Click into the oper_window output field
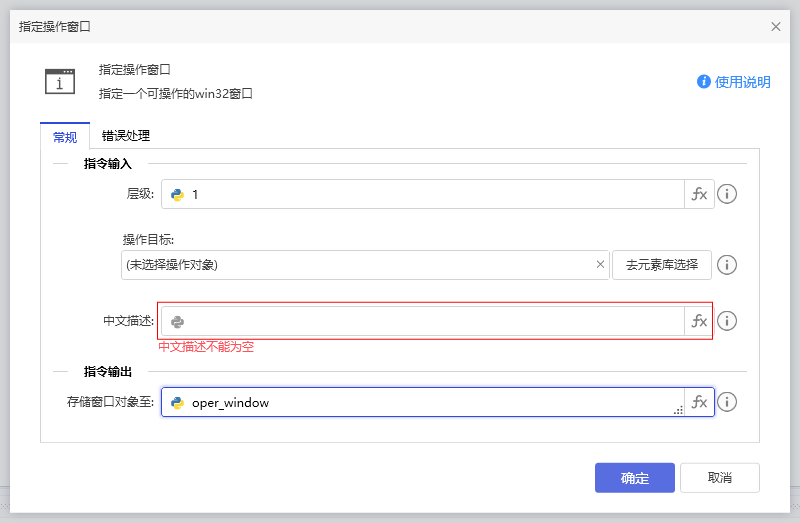This screenshot has width=800, height=523. pyautogui.click(x=430, y=403)
